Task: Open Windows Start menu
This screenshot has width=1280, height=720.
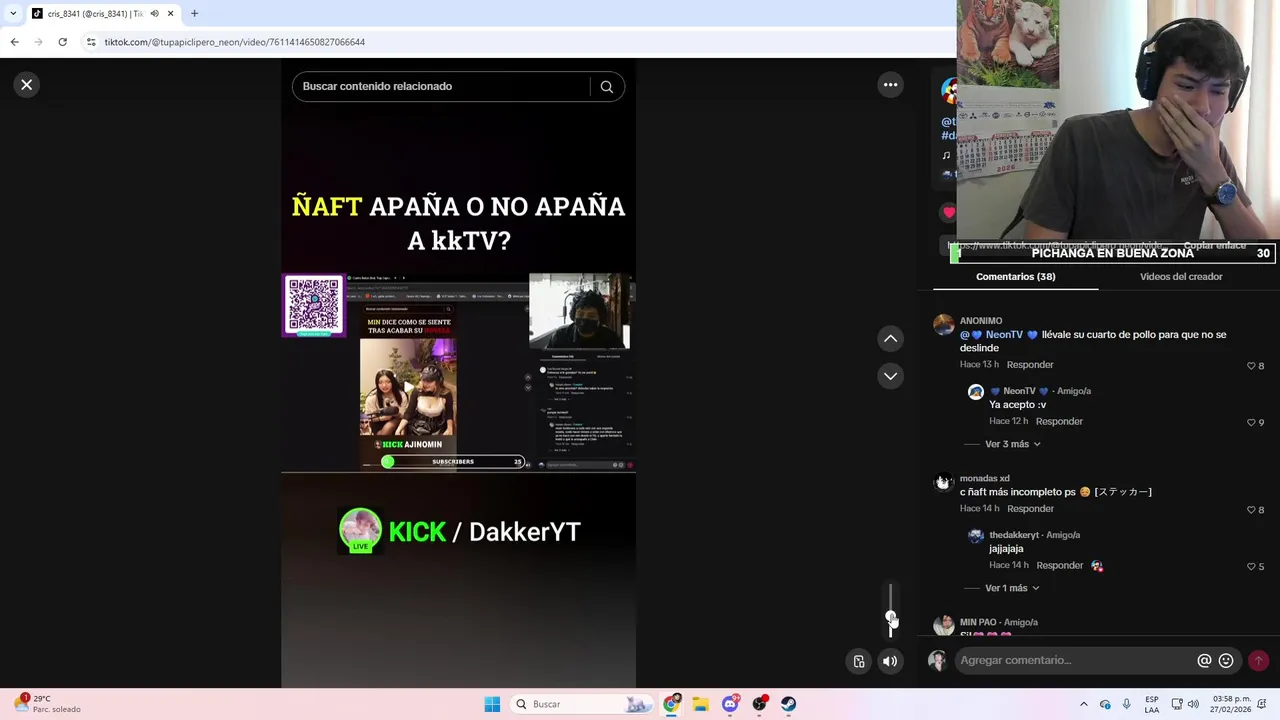Action: pyautogui.click(x=492, y=704)
